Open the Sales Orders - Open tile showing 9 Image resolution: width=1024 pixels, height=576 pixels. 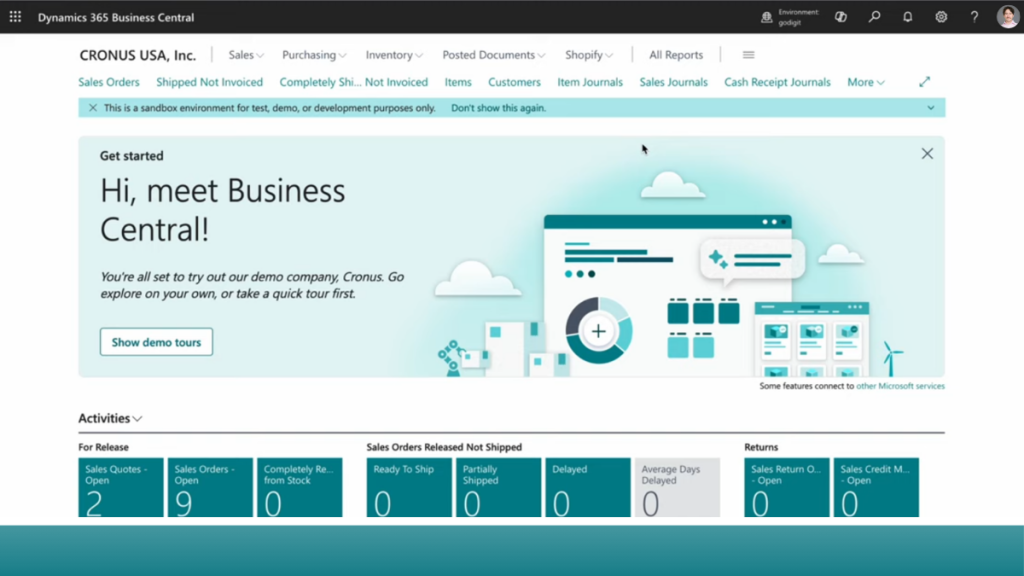click(209, 488)
